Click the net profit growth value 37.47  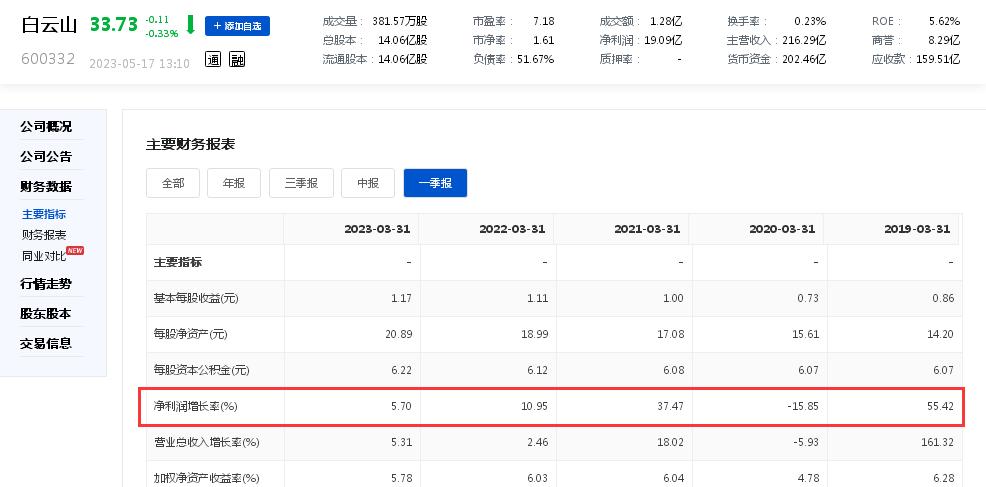(x=670, y=406)
